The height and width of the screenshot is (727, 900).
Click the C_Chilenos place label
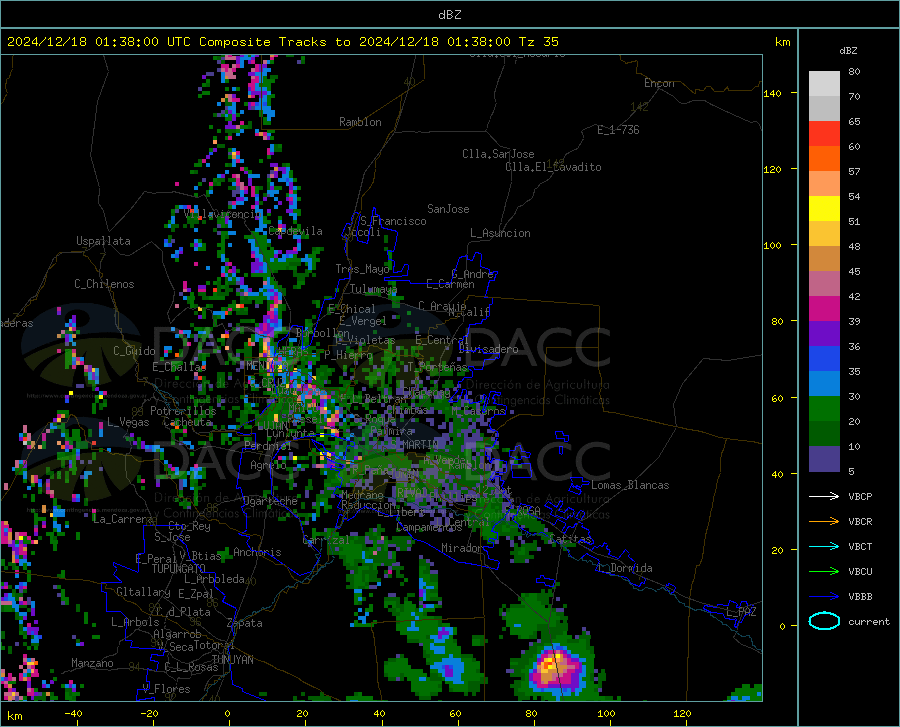tap(104, 284)
